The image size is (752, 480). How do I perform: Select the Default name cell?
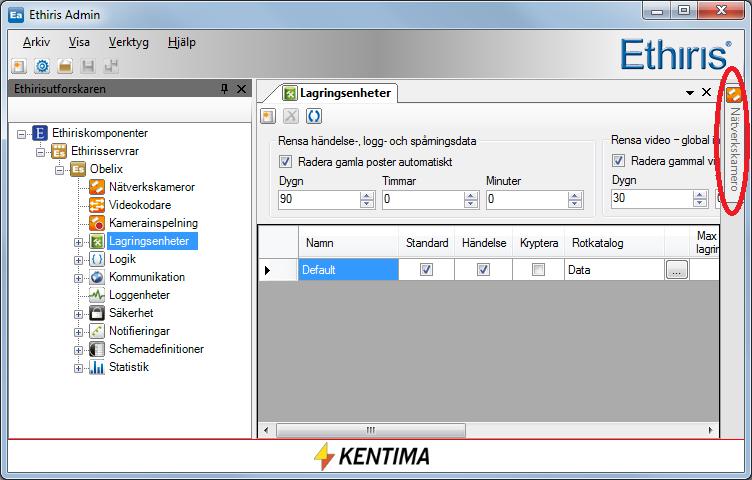[348, 270]
